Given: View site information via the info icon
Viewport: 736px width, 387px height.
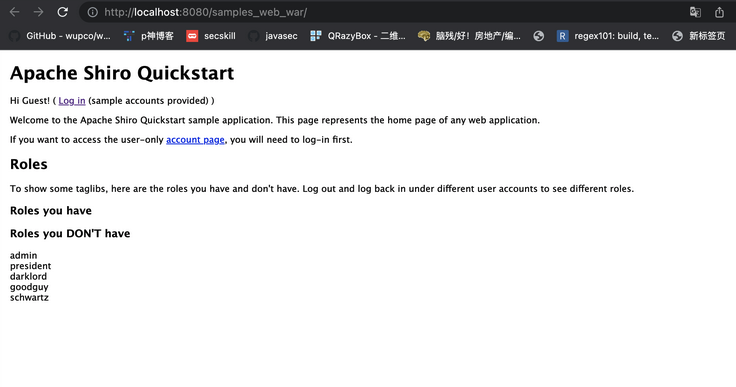Looking at the screenshot, I should (x=92, y=12).
